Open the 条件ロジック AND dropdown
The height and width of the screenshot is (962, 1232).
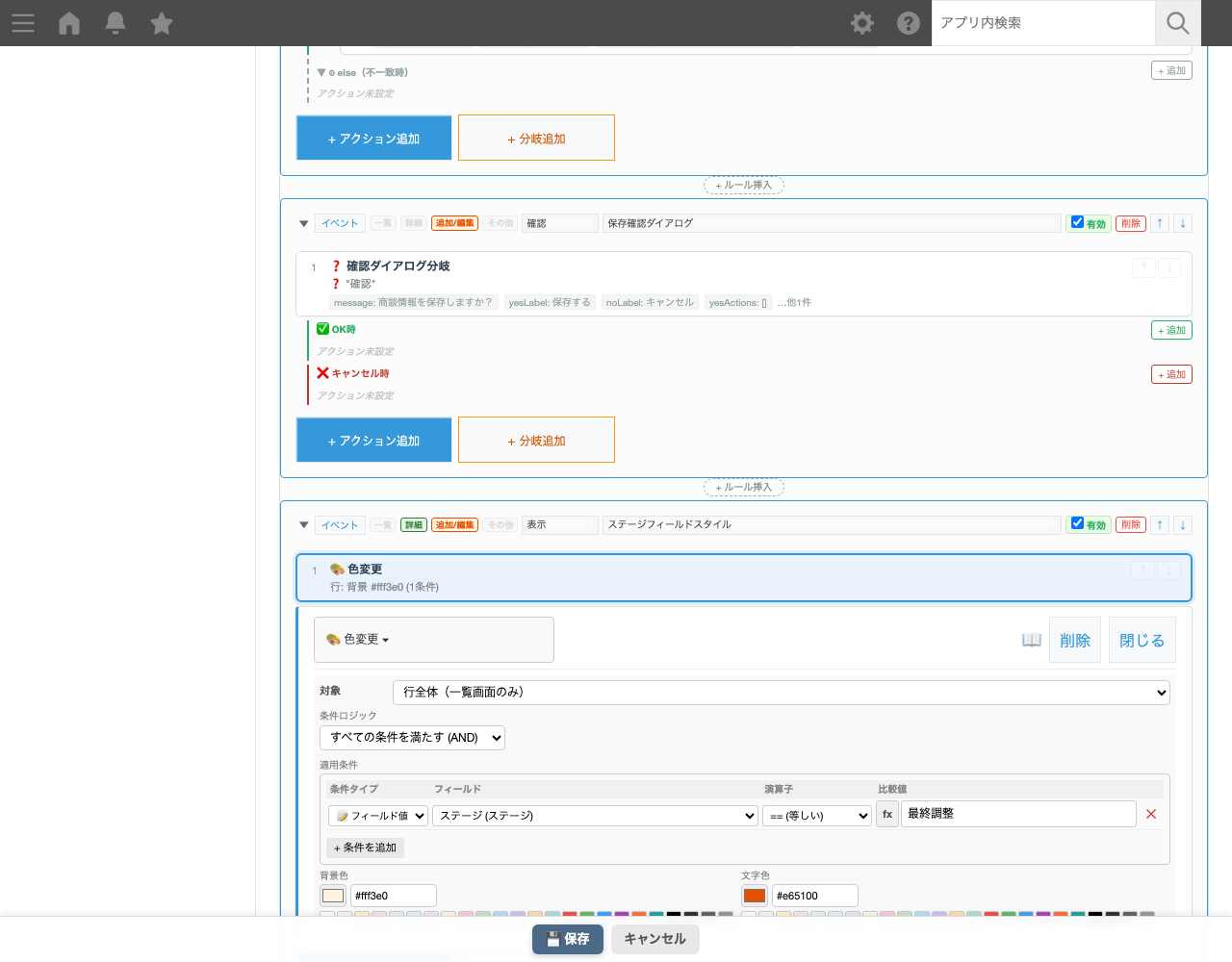pos(412,738)
